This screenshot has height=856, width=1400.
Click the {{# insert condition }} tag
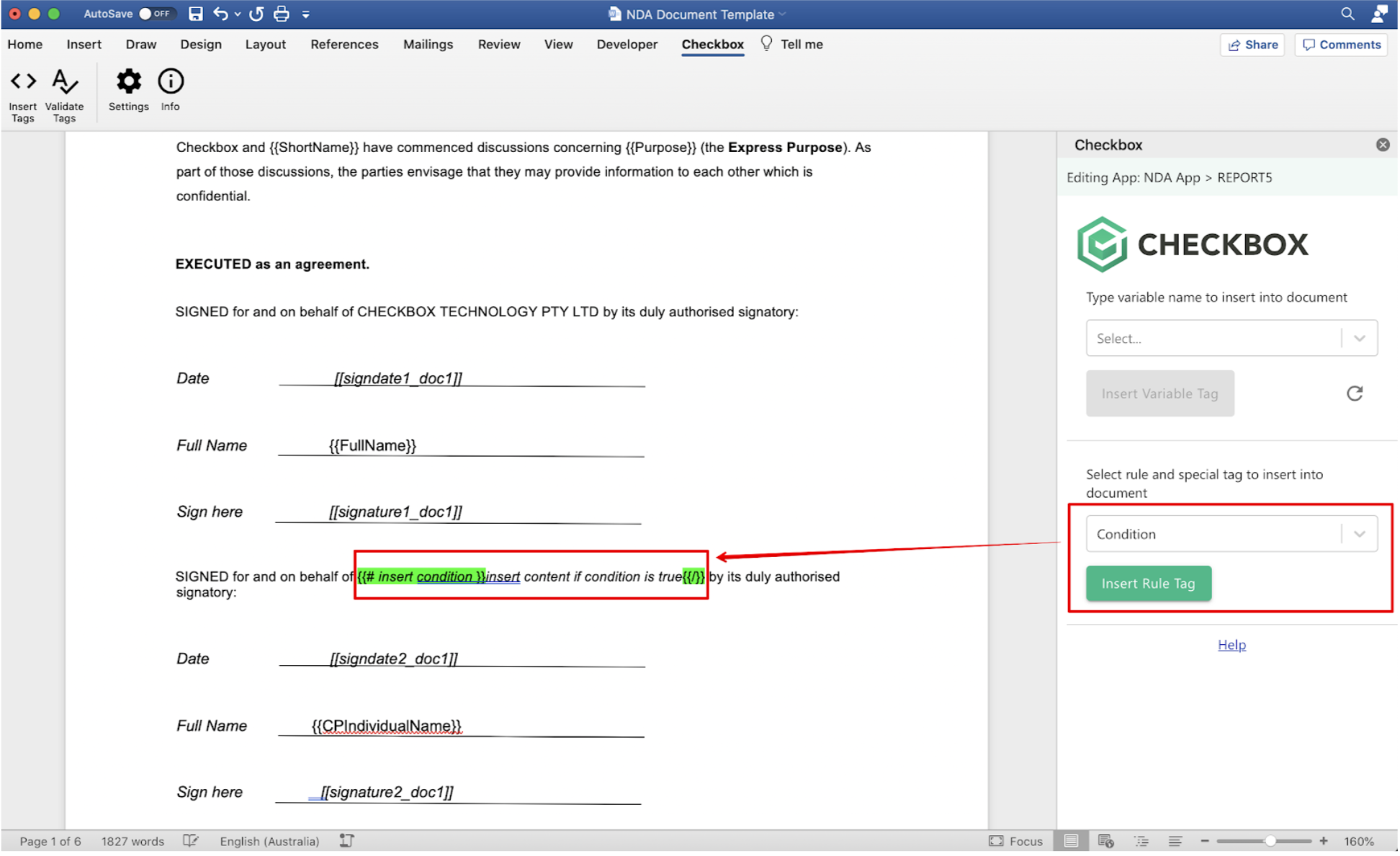tap(421, 576)
